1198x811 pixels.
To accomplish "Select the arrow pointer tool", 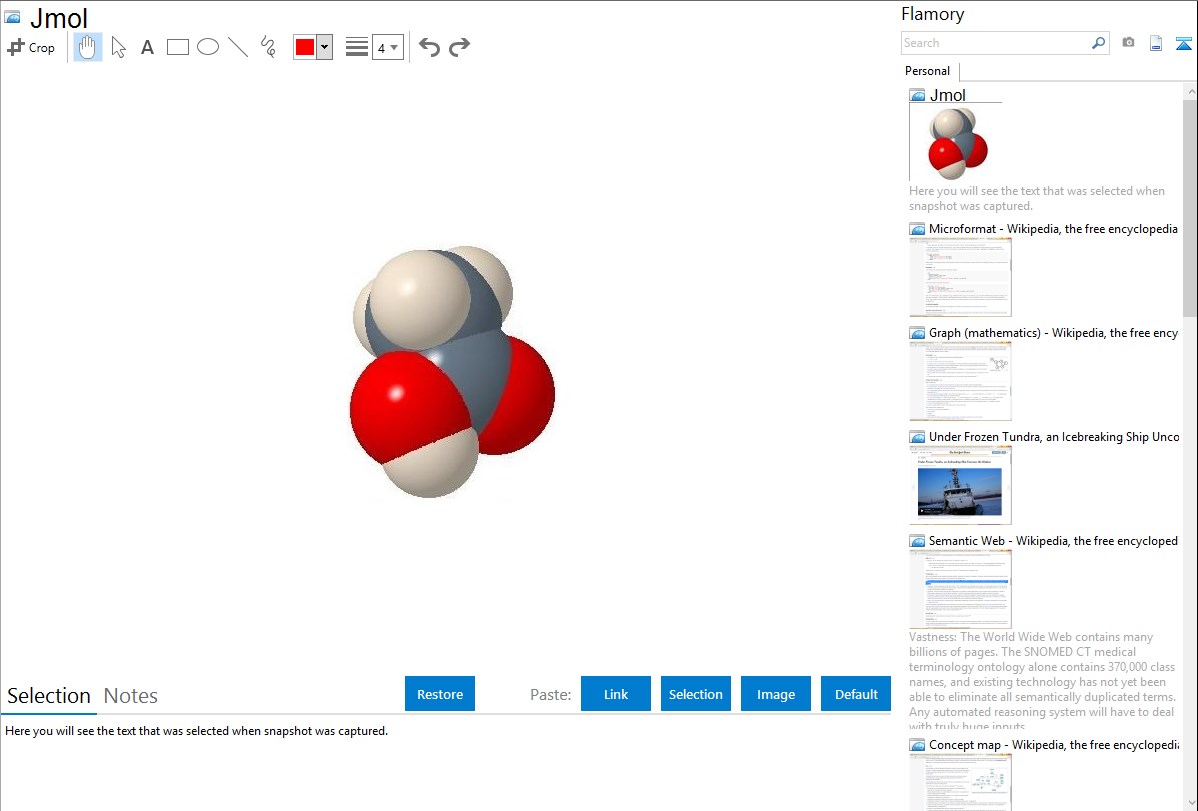I will point(118,47).
